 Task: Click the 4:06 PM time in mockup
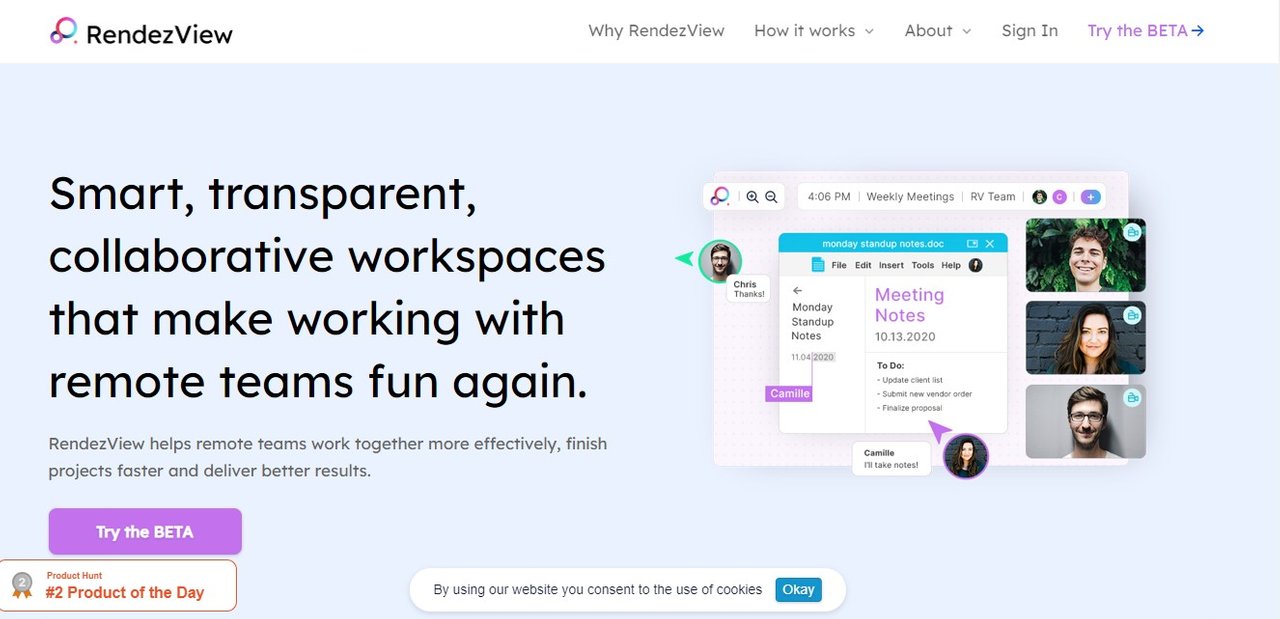point(829,197)
